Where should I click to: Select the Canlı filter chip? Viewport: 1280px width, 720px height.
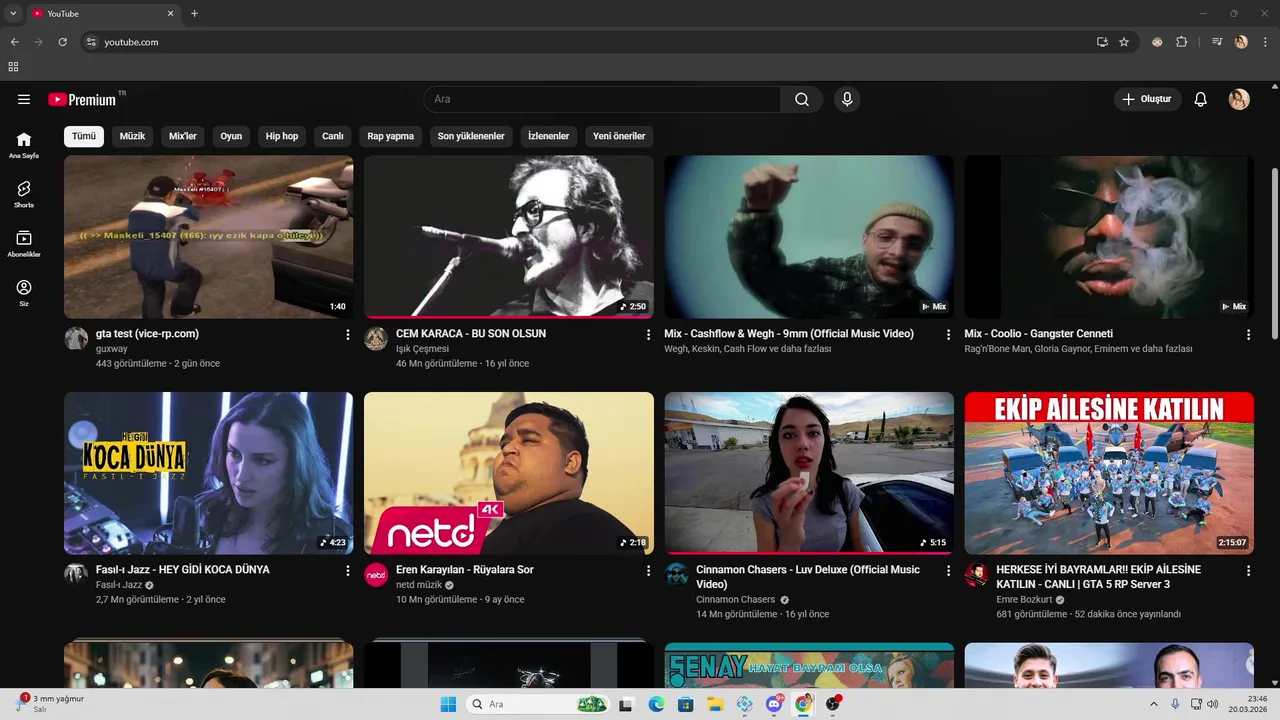(x=333, y=136)
